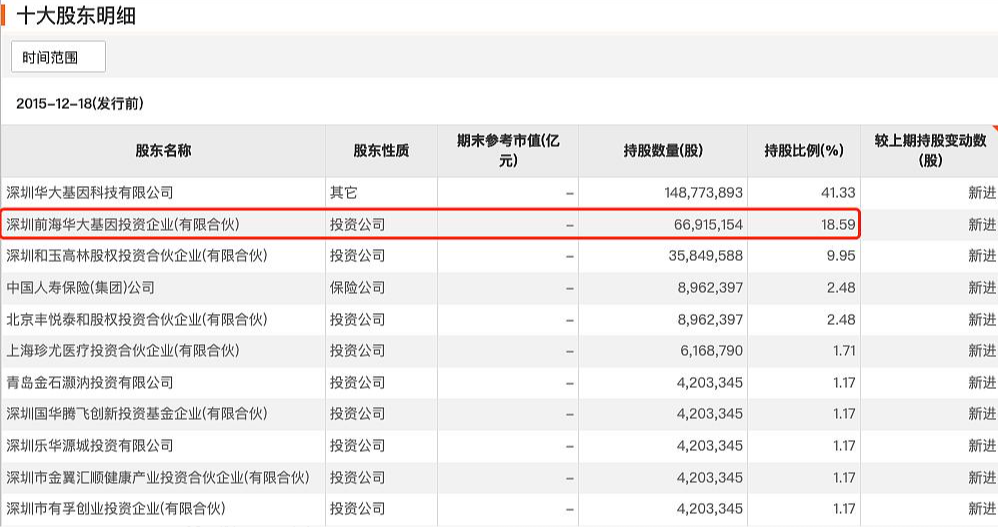
Task: Click the 持股比例(%) column header
Action: pyautogui.click(x=803, y=151)
